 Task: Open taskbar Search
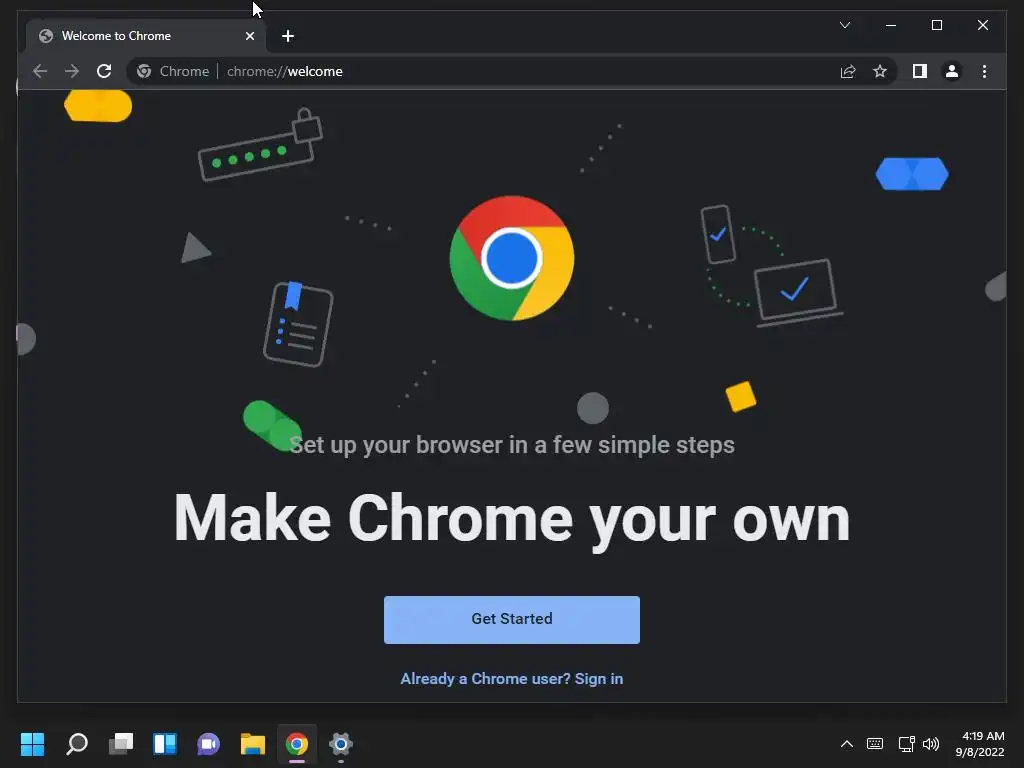tap(77, 744)
